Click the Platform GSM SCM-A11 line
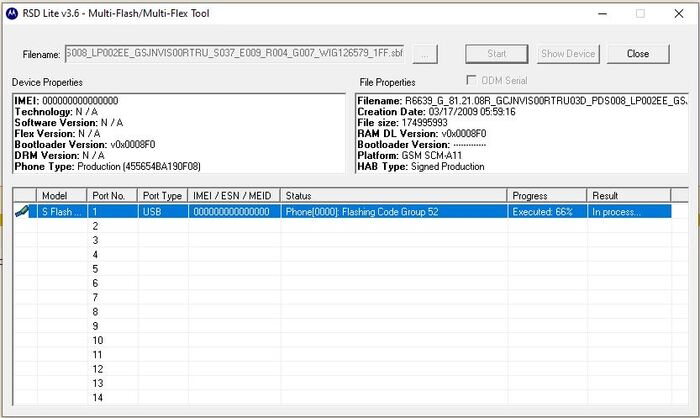700x418 pixels. tap(409, 155)
